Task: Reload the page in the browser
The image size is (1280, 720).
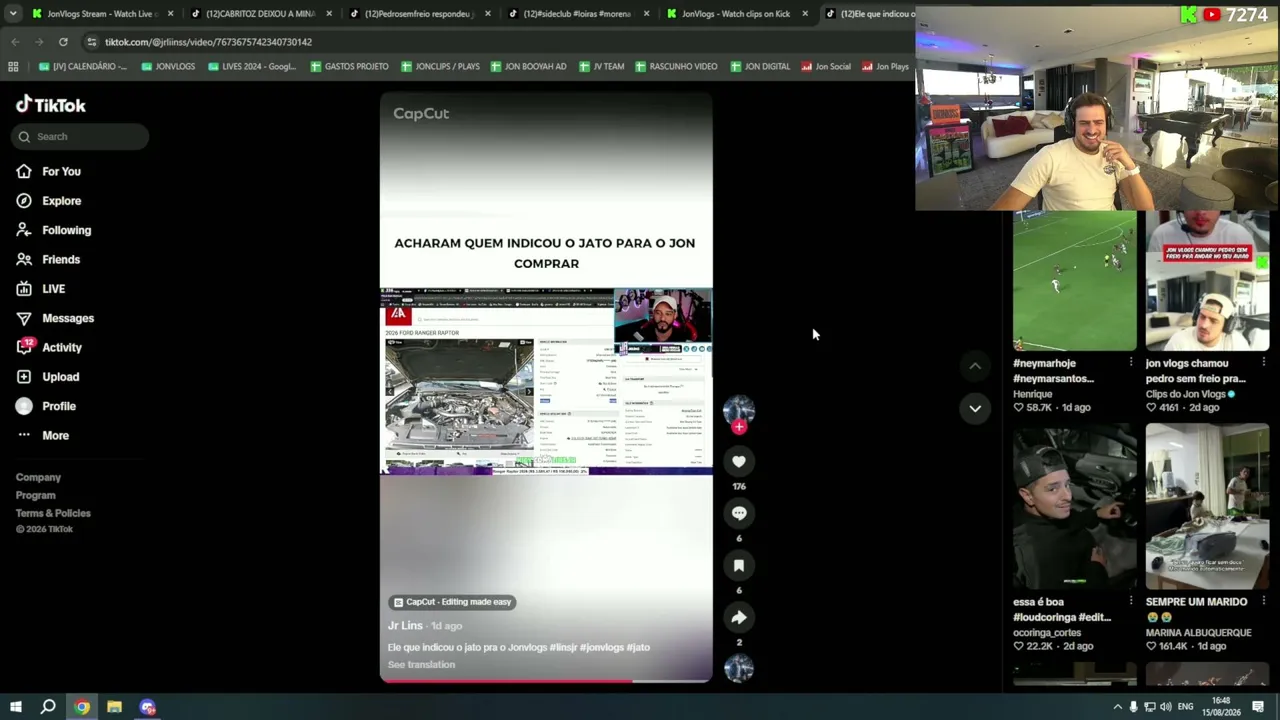Action: point(63,42)
